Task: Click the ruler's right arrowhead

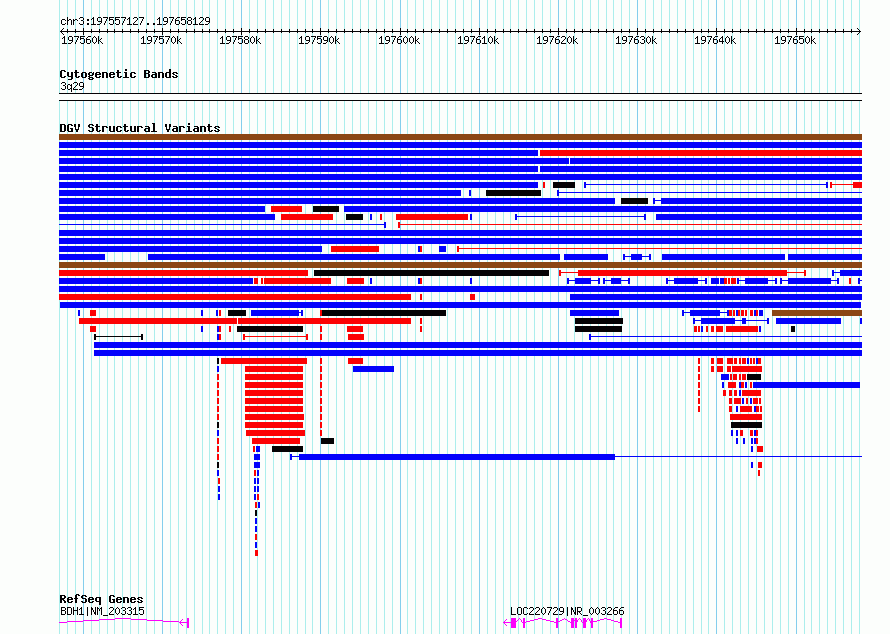Action: (x=859, y=31)
